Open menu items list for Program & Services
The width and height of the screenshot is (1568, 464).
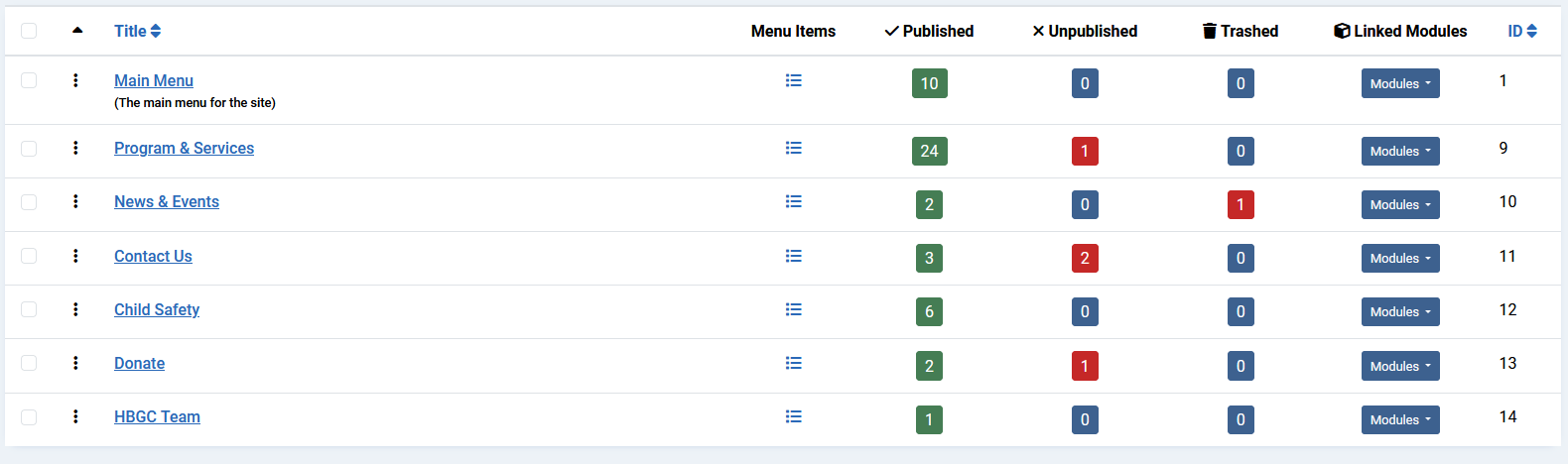pyautogui.click(x=793, y=148)
